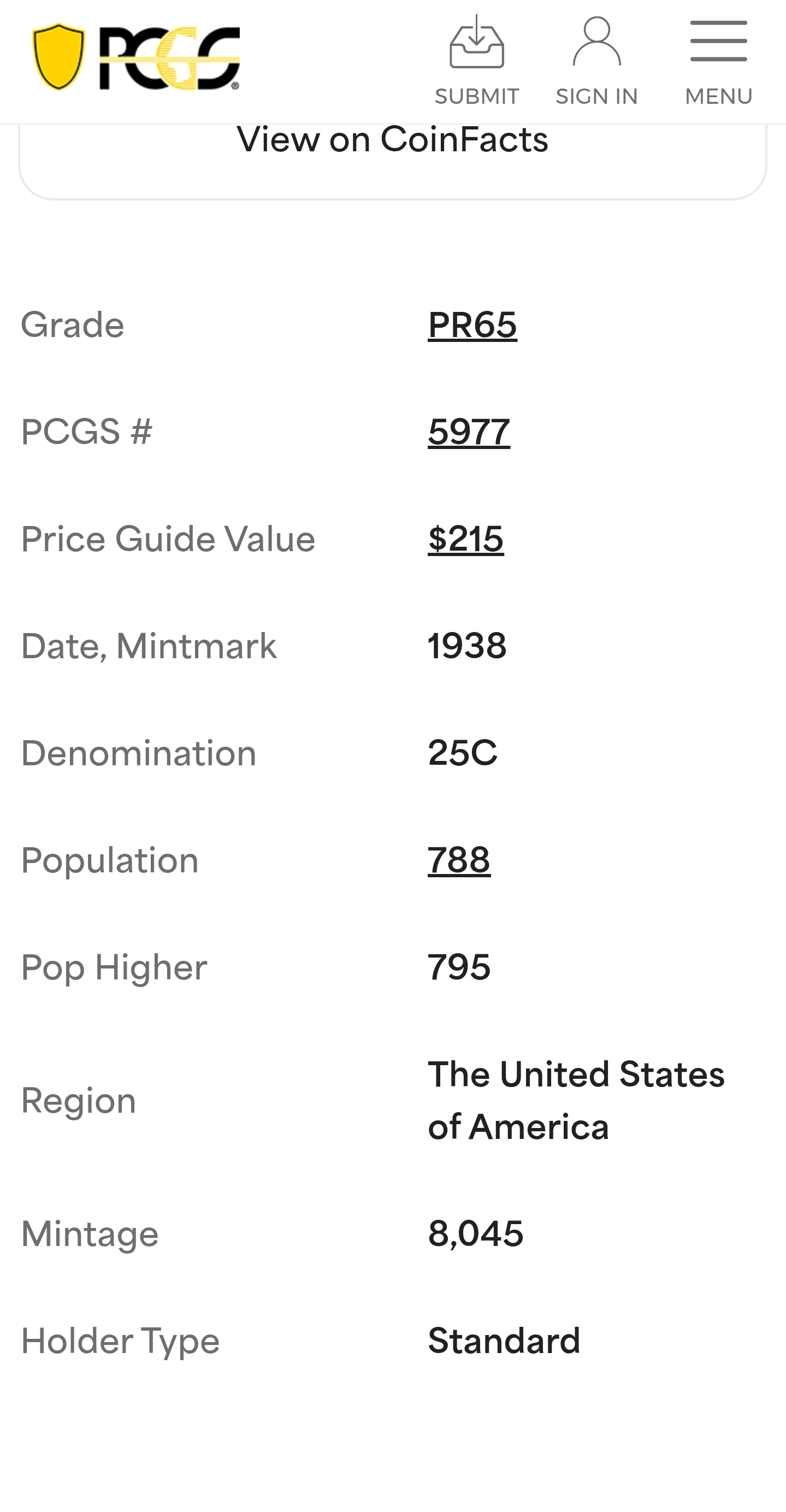This screenshot has width=786, height=1512.
Task: Click the Pop Higher value 795
Action: pos(458,967)
